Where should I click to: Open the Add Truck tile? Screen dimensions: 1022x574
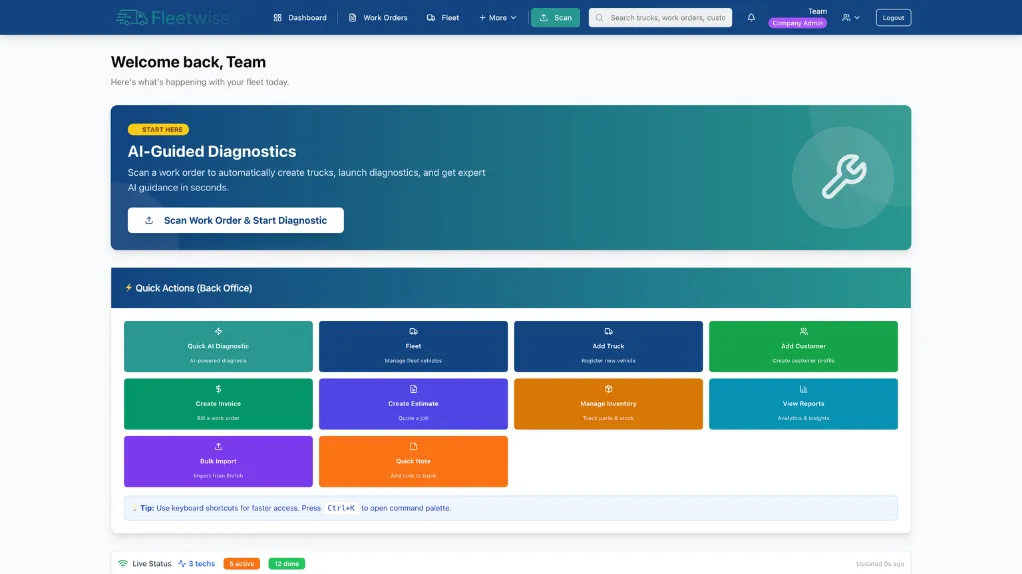608,346
